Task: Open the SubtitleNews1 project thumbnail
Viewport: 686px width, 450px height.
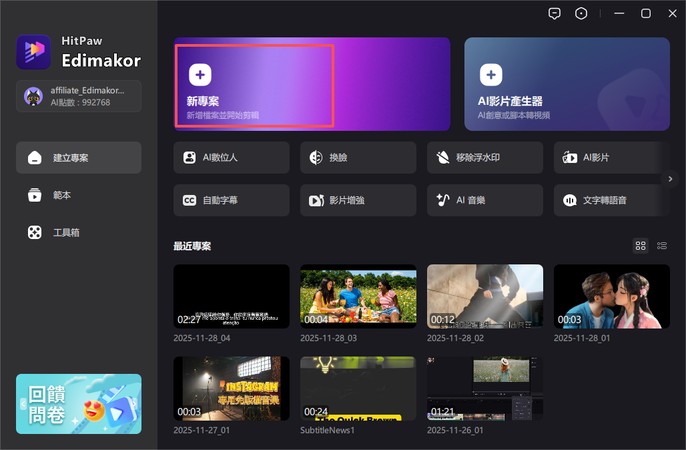Action: (x=358, y=388)
